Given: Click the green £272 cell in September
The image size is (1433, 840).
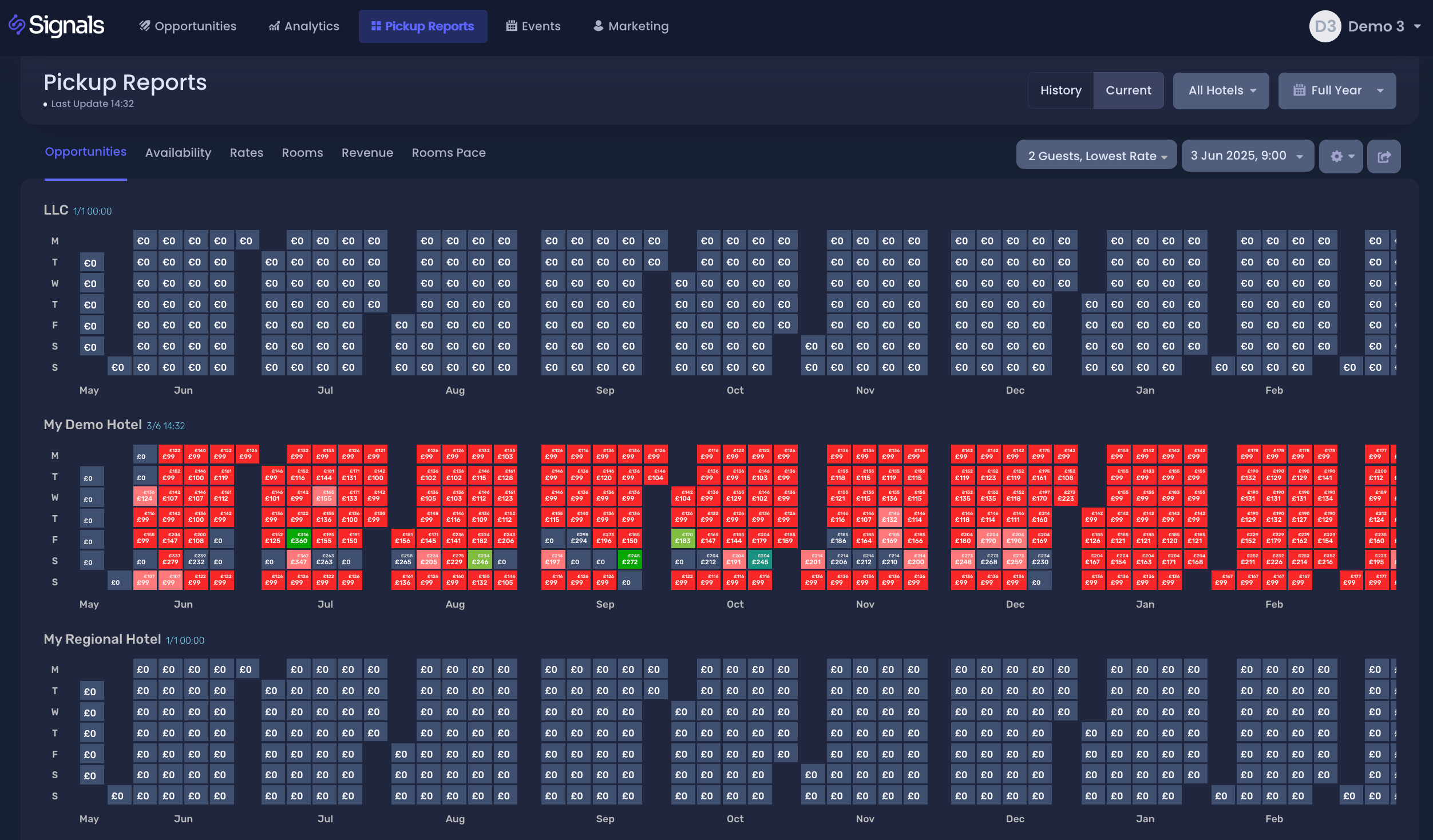Looking at the screenshot, I should pos(630,560).
